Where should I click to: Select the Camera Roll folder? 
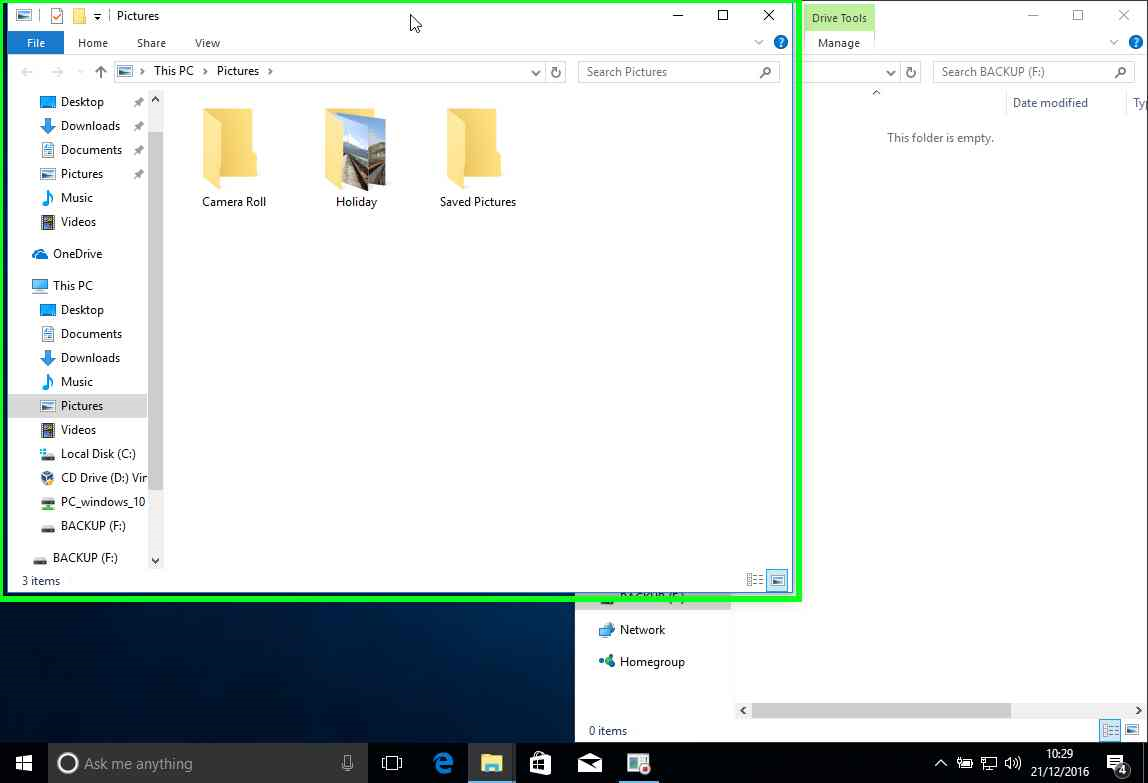pyautogui.click(x=234, y=157)
